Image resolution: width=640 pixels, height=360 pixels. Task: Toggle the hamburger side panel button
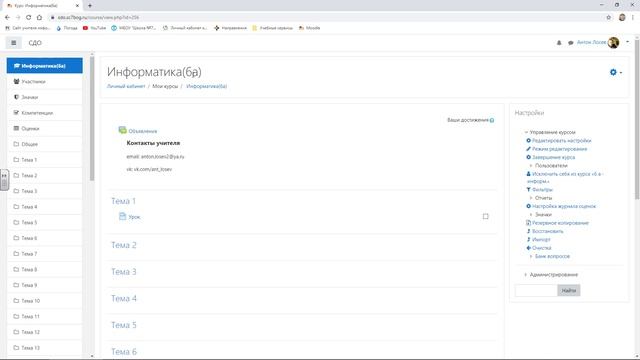coord(13,42)
